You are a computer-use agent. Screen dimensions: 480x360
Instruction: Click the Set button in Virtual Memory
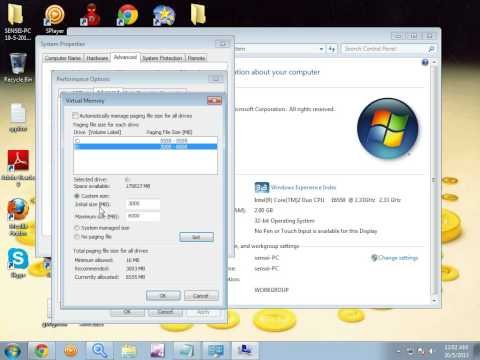pyautogui.click(x=196, y=237)
